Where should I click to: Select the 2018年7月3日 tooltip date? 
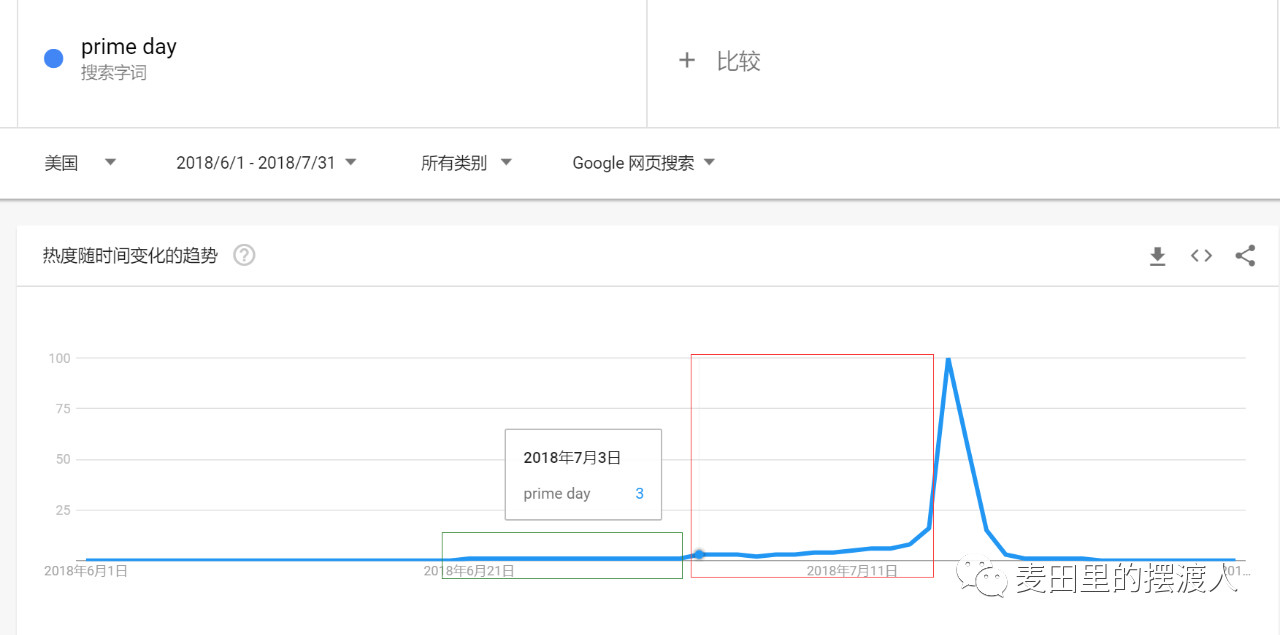(572, 457)
